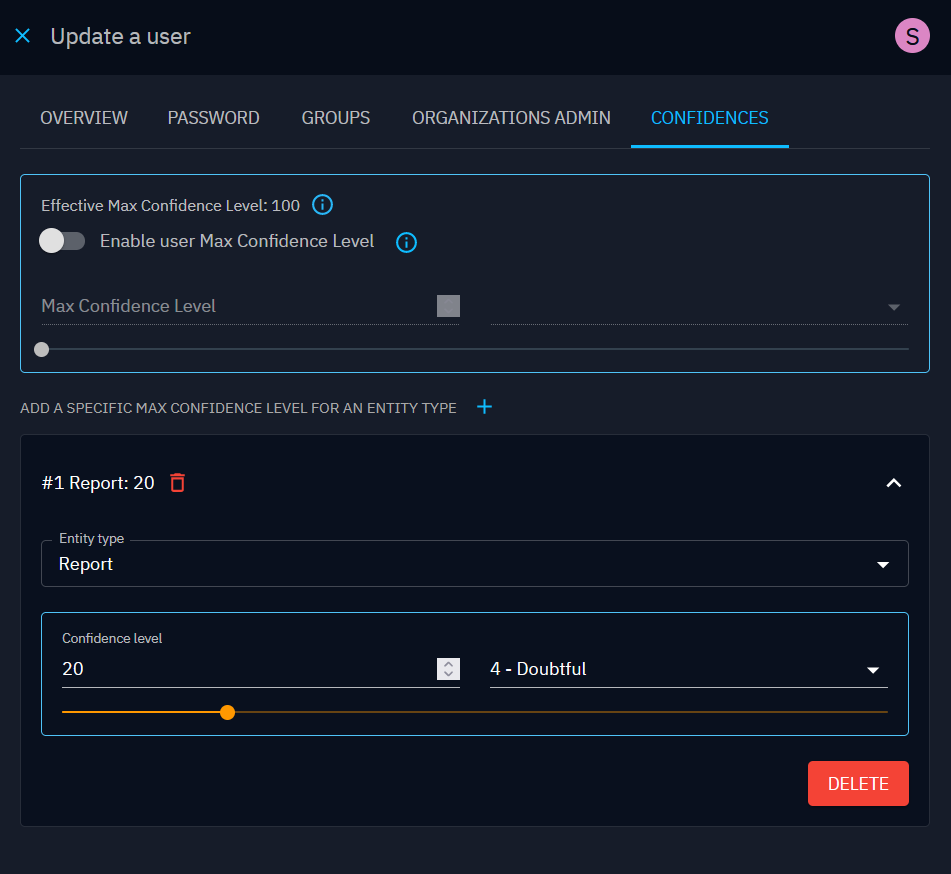Open the Entity type Report dropdown
The height and width of the screenshot is (874, 951).
[x=474, y=564]
